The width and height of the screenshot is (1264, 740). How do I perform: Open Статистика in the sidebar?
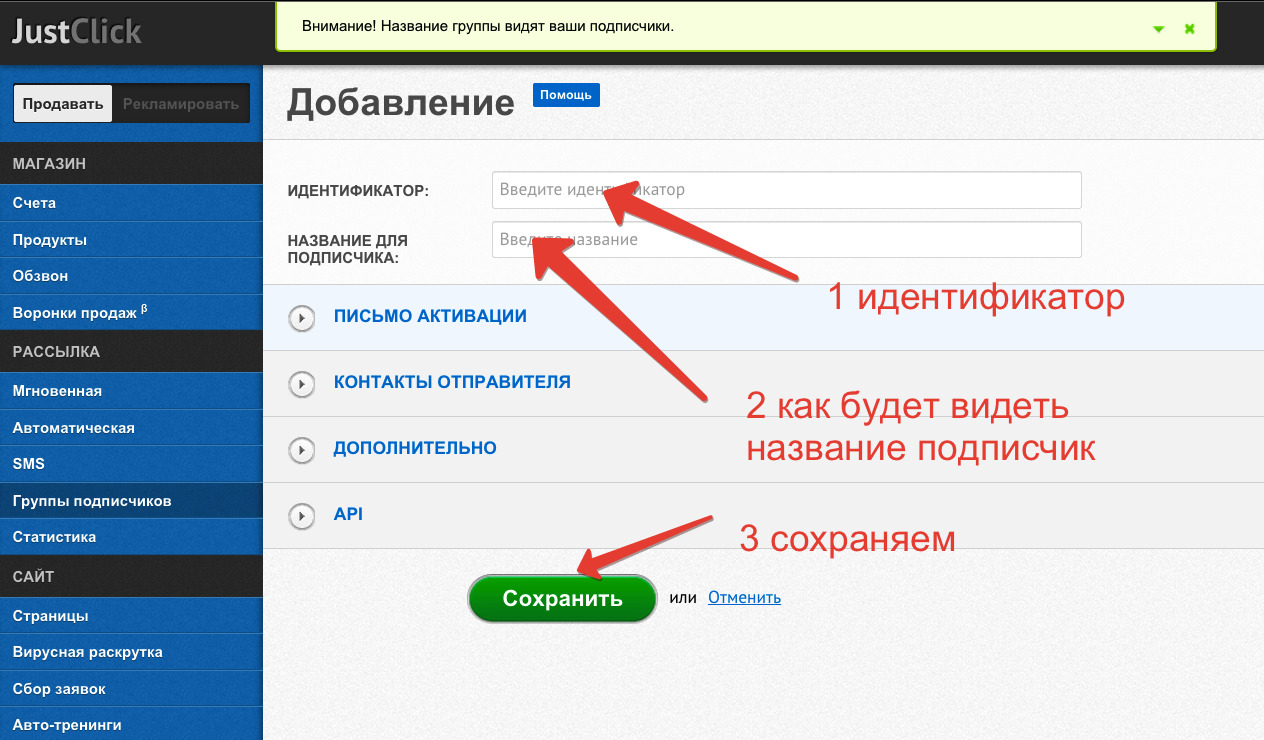coord(131,537)
